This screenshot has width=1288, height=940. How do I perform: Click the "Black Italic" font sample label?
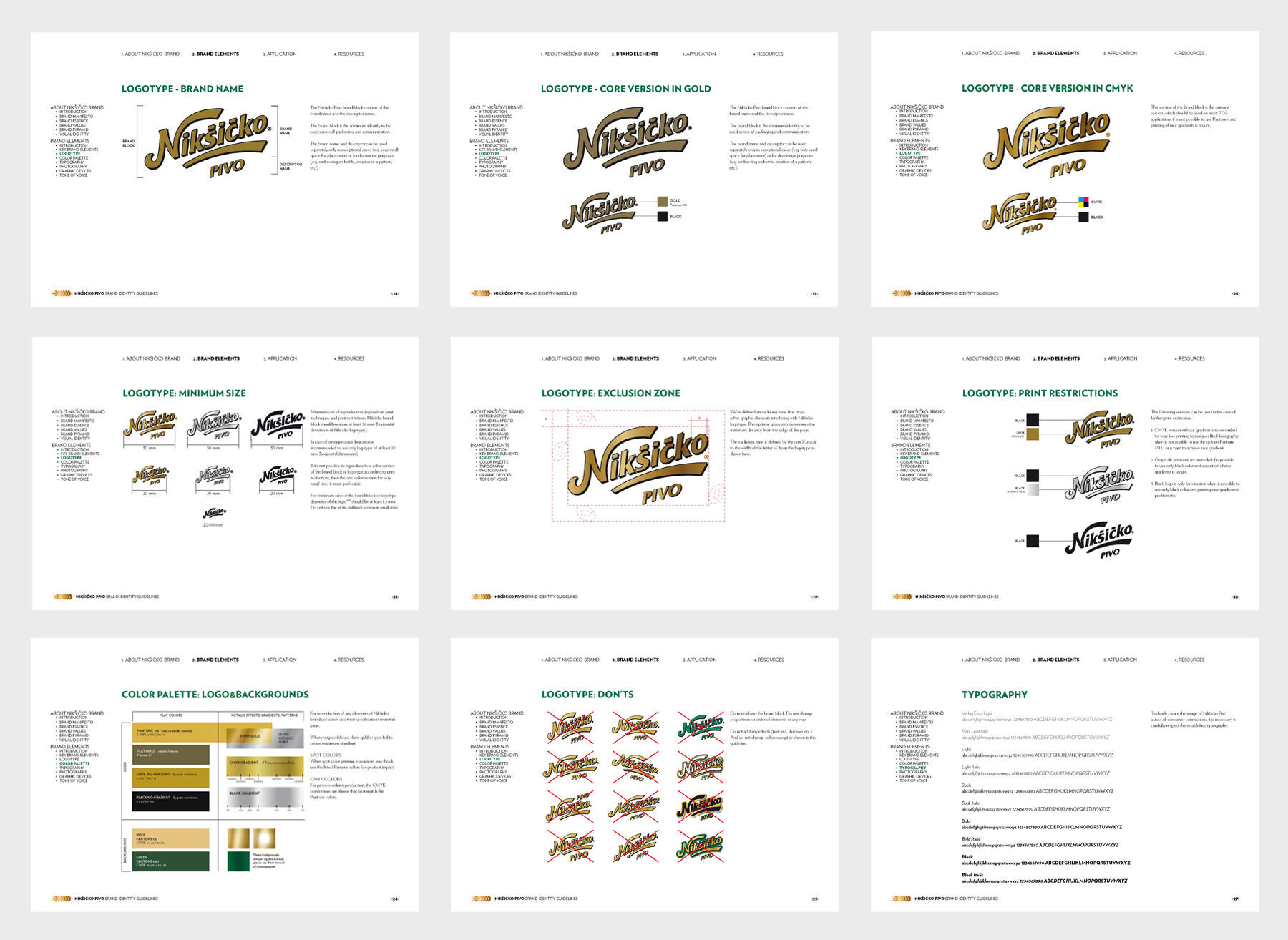point(972,875)
